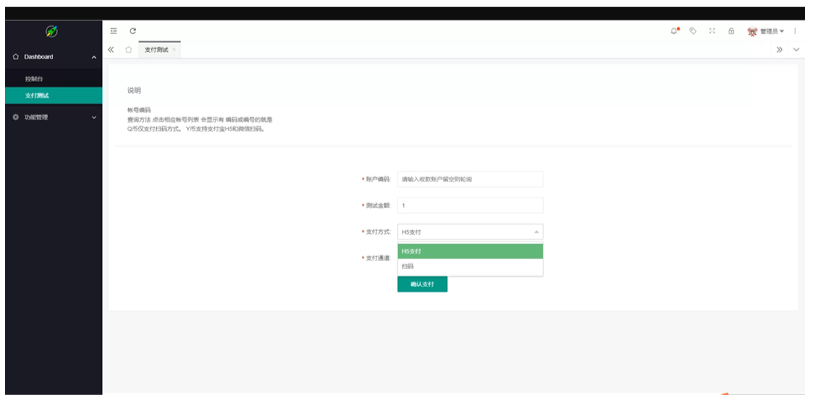Open the vertical three-dot more menu
The width and height of the screenshot is (817, 402).
coord(795,31)
